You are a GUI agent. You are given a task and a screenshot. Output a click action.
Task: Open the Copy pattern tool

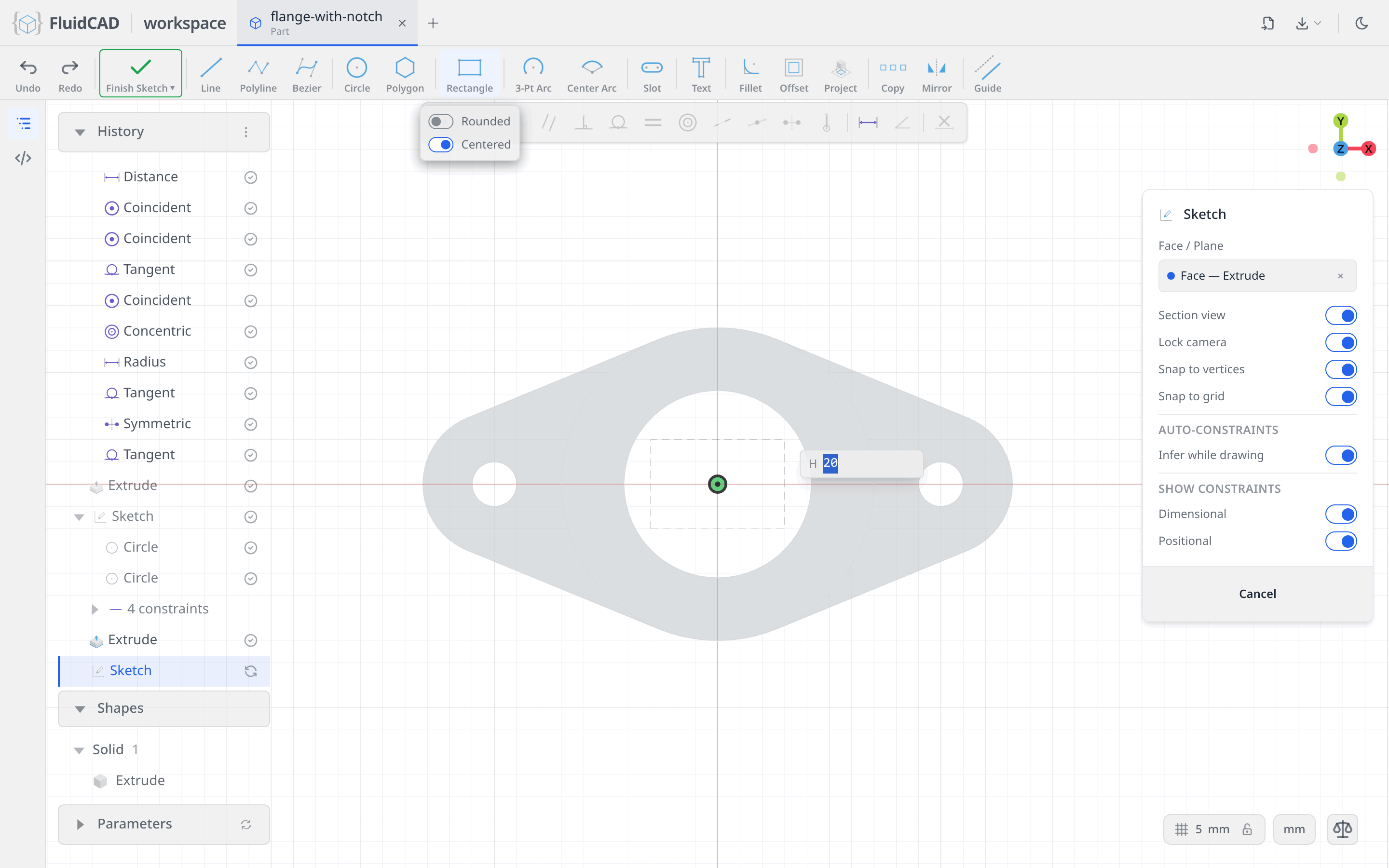893,75
